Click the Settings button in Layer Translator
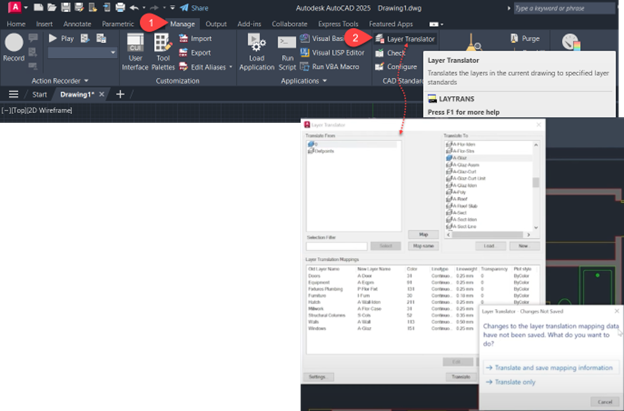624x411 pixels. 318,376
